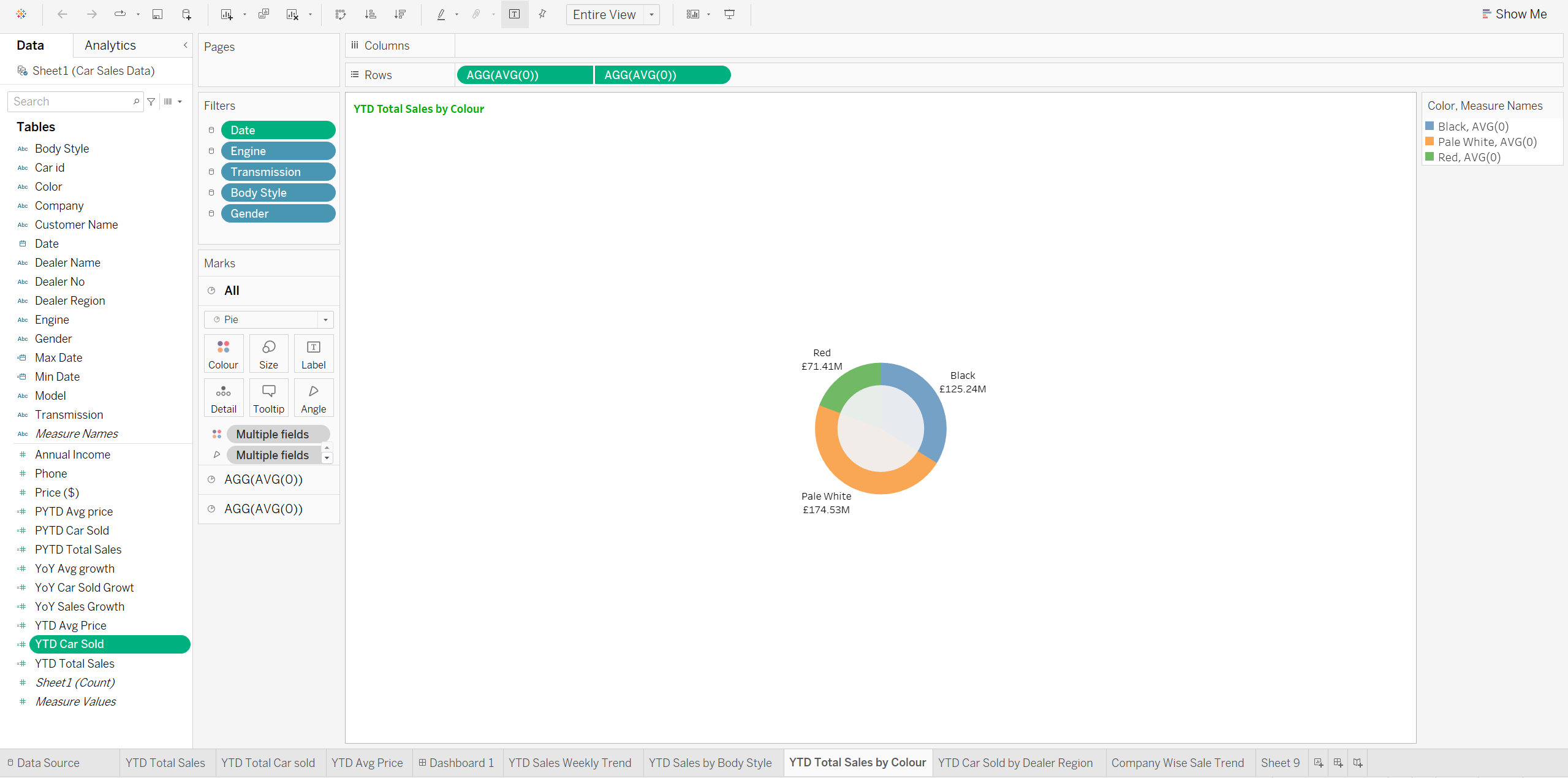This screenshot has width=1568, height=778.
Task: Open the Entire View fit dropdown
Action: pos(651,14)
